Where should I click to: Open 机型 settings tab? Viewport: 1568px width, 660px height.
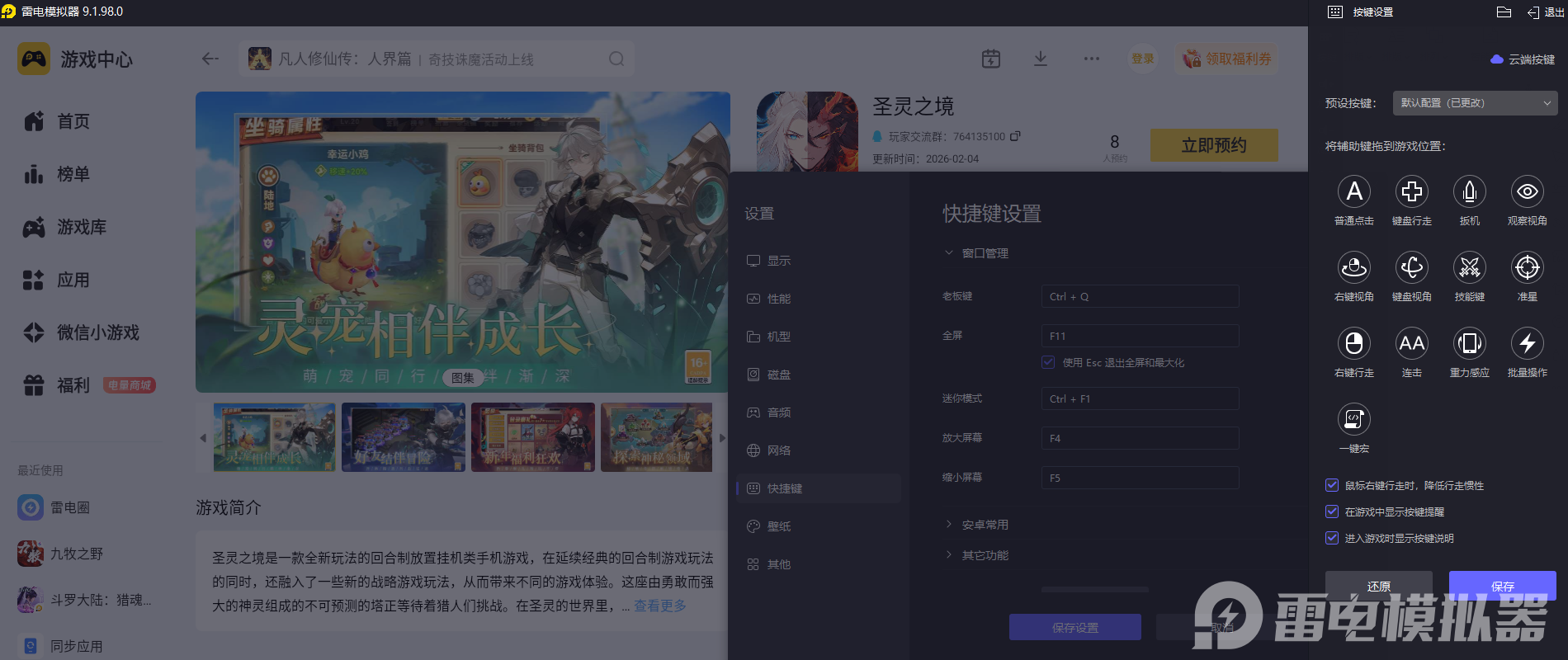[819, 337]
